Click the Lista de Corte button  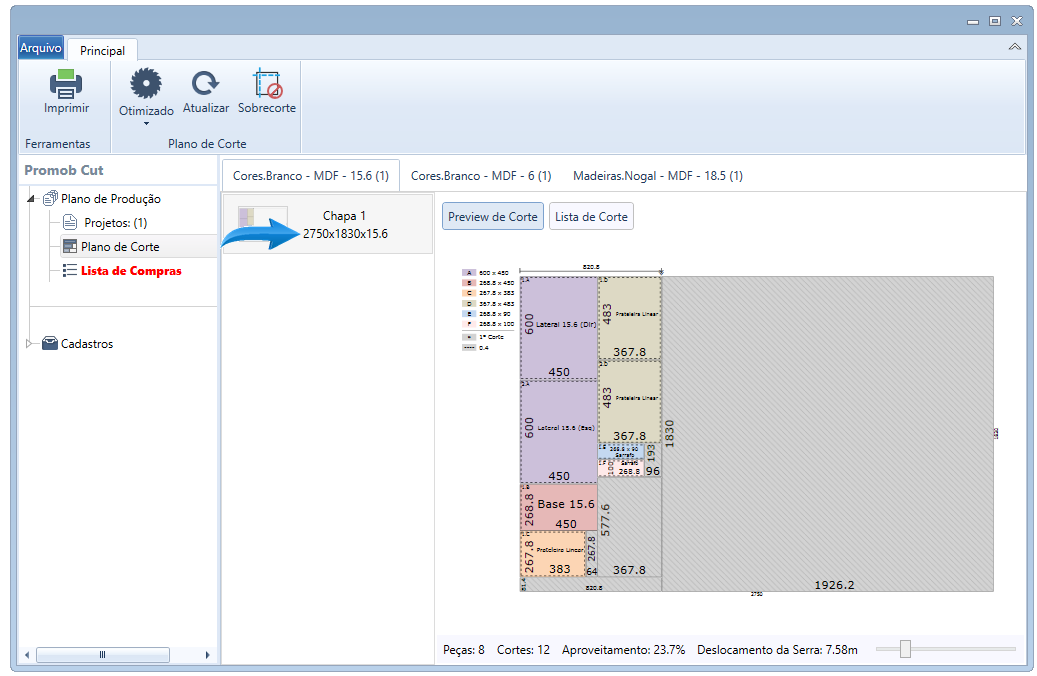tap(591, 216)
